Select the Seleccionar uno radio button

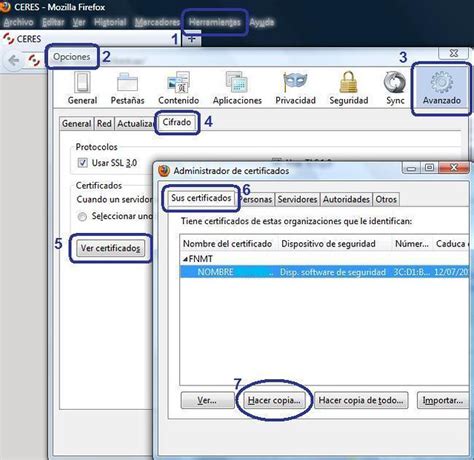[x=82, y=217]
